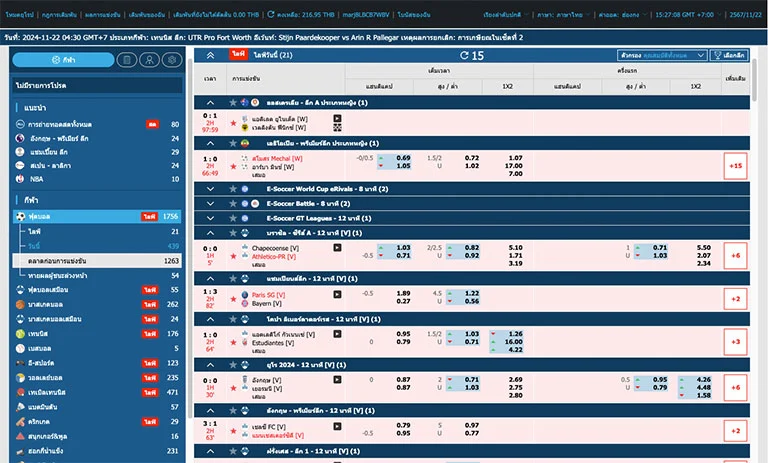Switch to the main sports tab in sidebar
The height and width of the screenshot is (463, 768).
pos(63,60)
